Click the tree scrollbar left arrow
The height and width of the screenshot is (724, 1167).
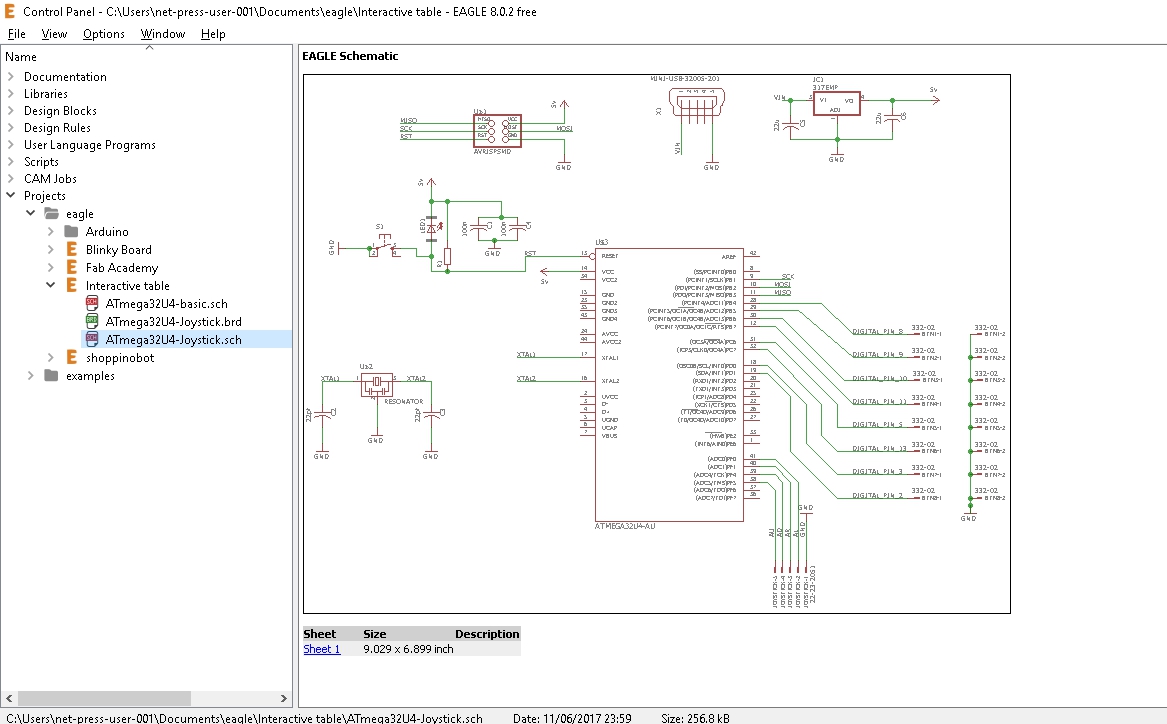pos(10,698)
